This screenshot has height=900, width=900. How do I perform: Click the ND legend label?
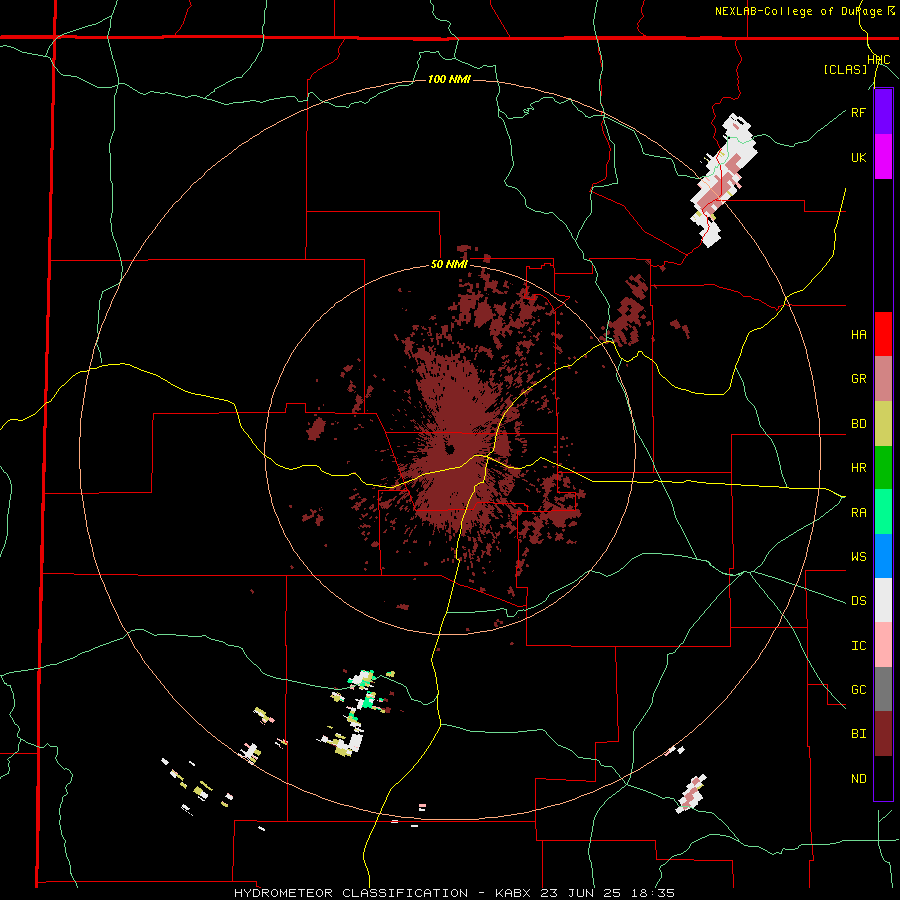click(858, 778)
